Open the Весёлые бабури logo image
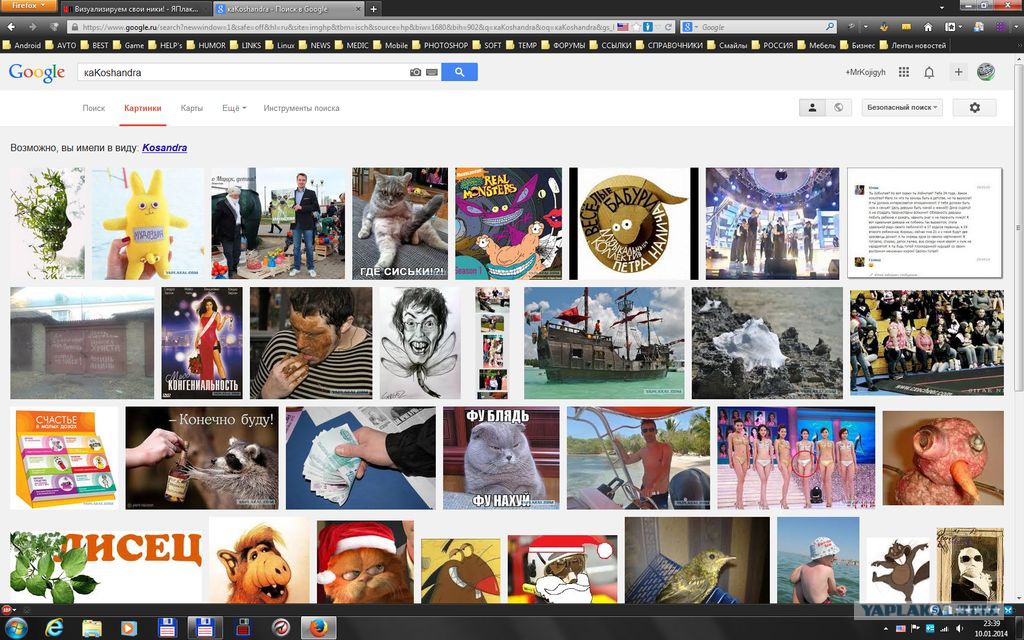This screenshot has width=1024, height=640. 633,223
